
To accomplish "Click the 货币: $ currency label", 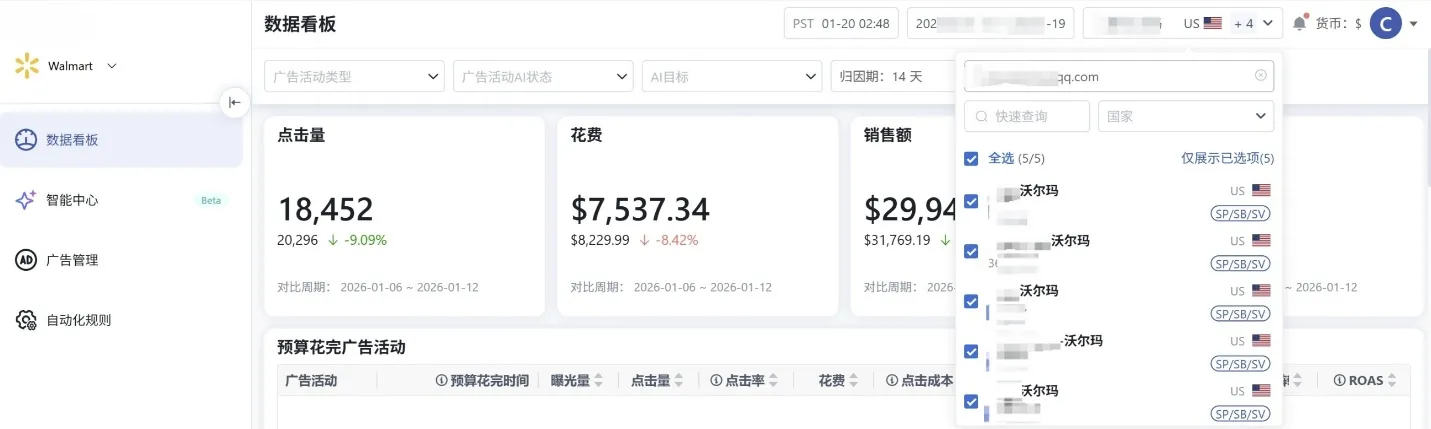I will (x=1338, y=23).
